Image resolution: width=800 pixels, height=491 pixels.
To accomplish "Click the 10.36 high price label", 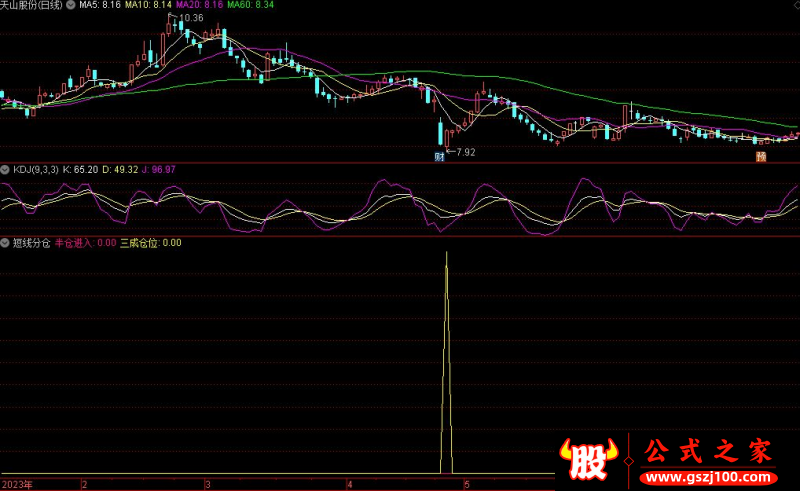I will [191, 18].
